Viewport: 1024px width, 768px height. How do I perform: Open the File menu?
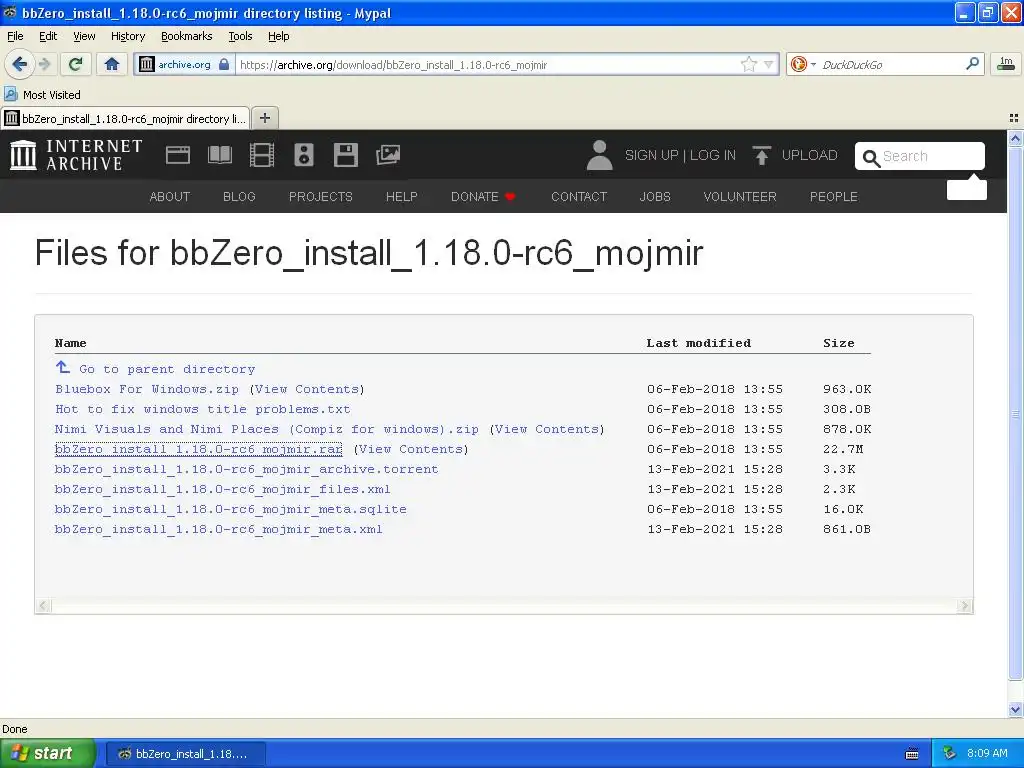(15, 36)
